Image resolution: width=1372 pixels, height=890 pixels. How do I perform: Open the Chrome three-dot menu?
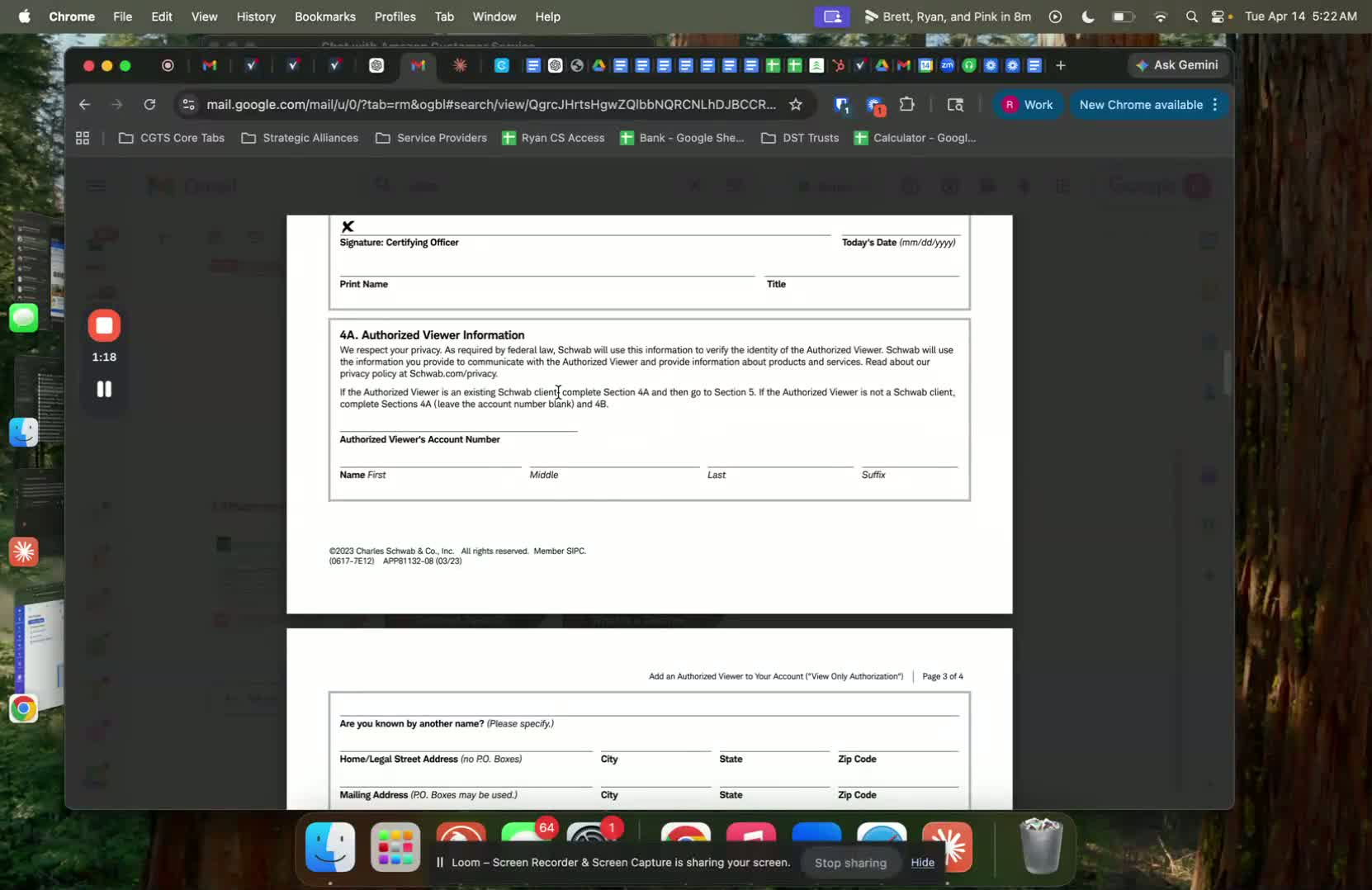coord(1215,104)
